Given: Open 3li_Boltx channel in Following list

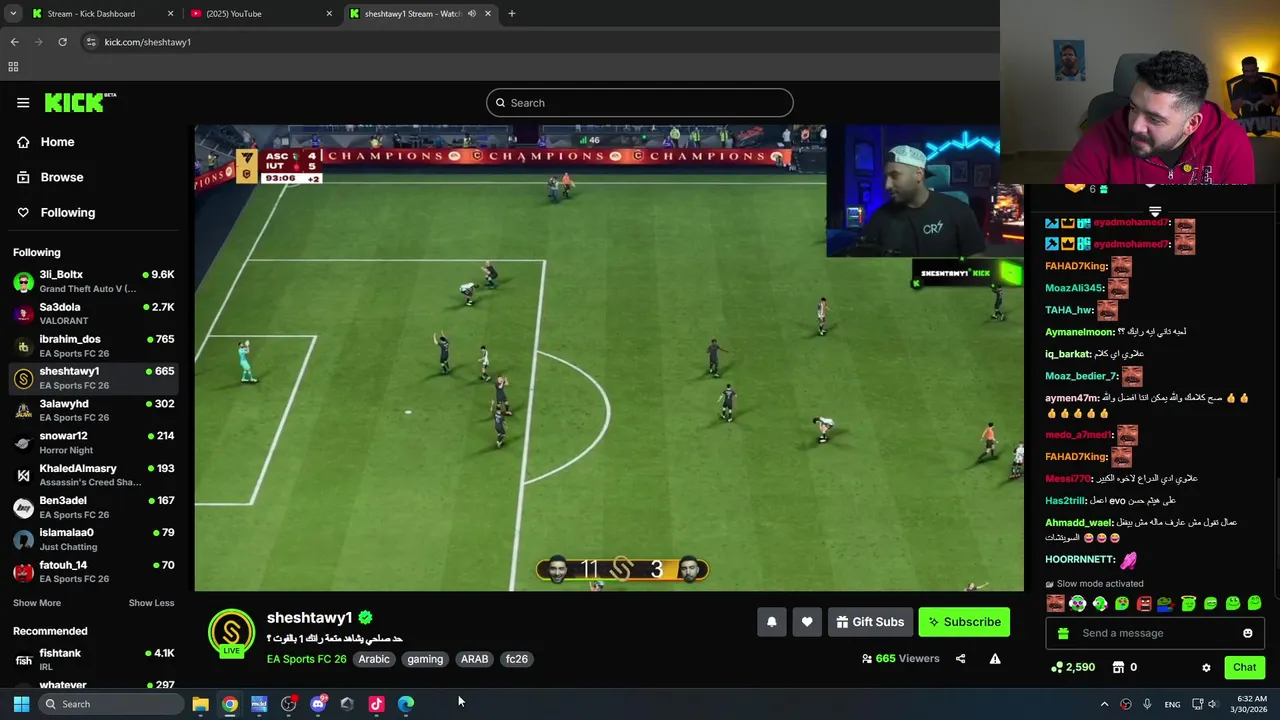Looking at the screenshot, I should pos(94,281).
